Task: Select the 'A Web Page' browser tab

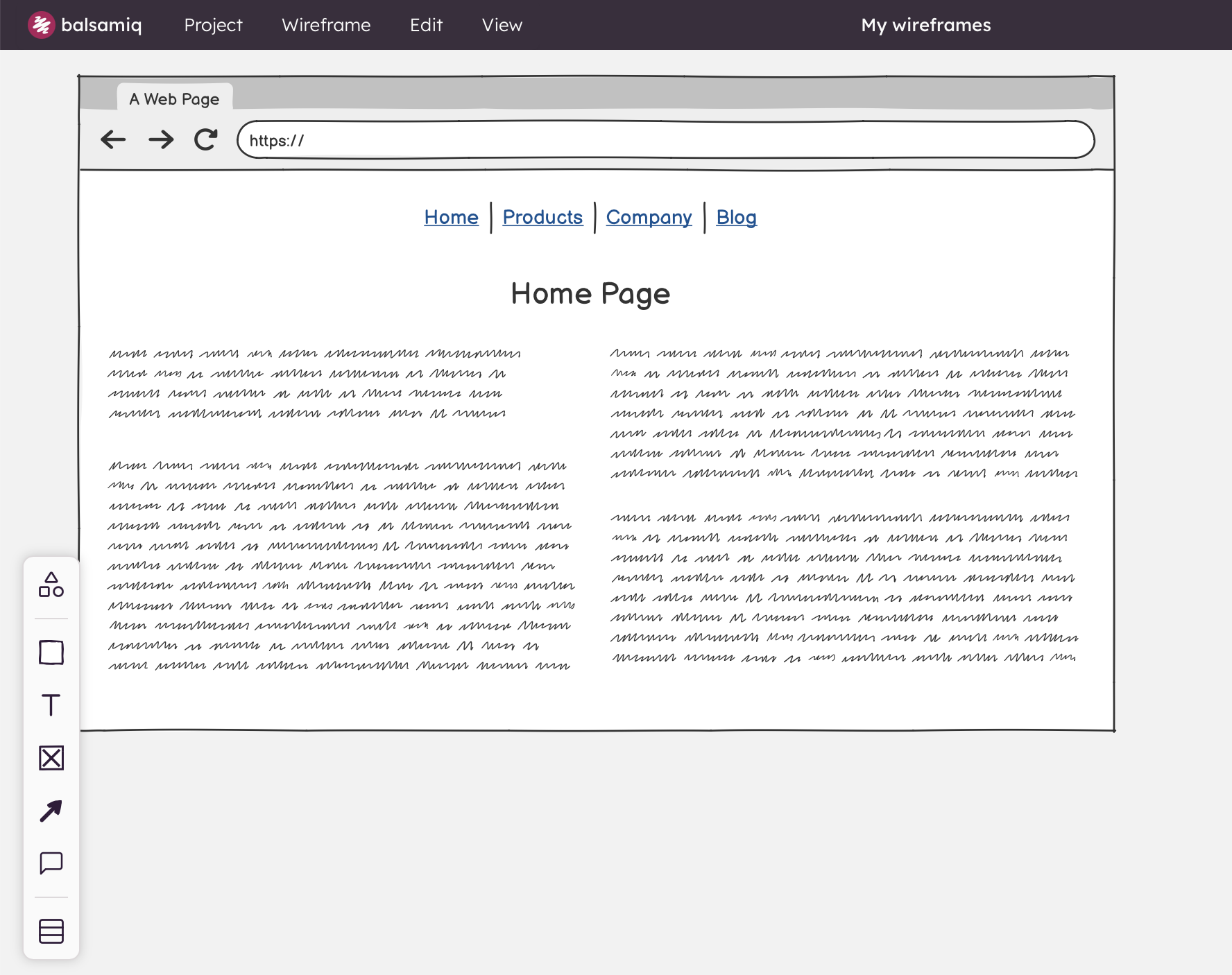Action: pyautogui.click(x=174, y=99)
